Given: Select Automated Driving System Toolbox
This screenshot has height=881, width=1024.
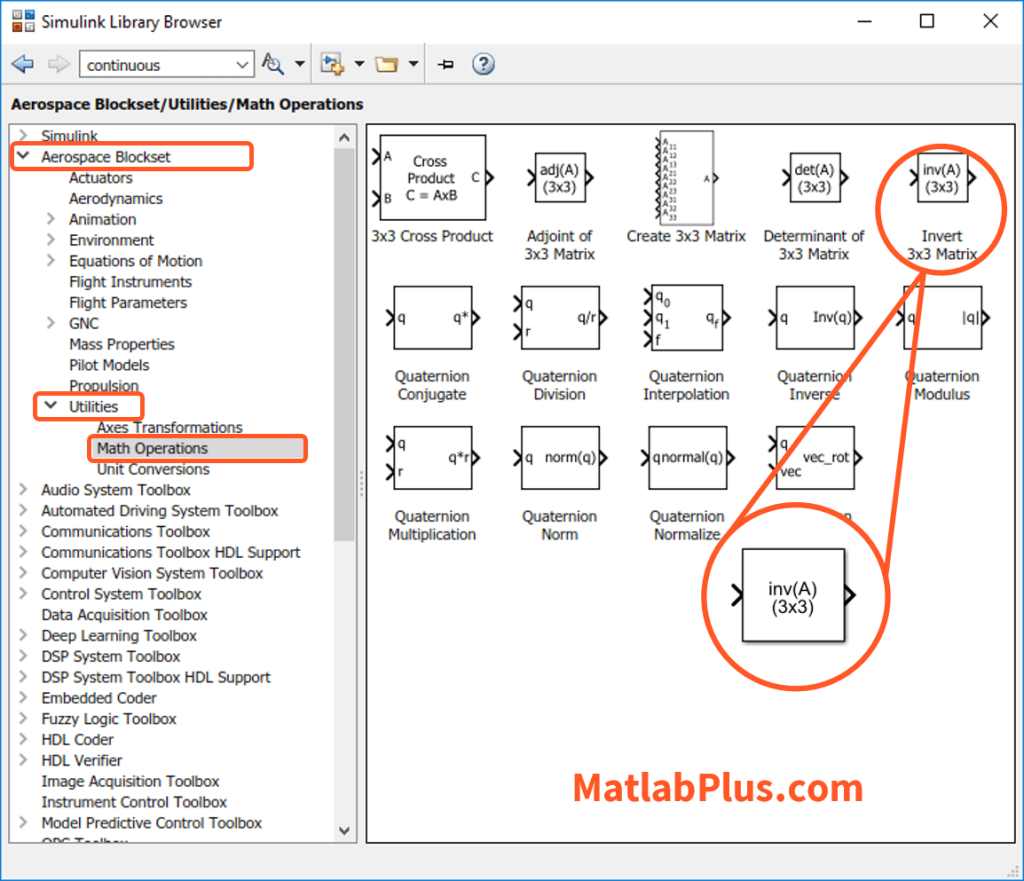Looking at the screenshot, I should tap(160, 511).
